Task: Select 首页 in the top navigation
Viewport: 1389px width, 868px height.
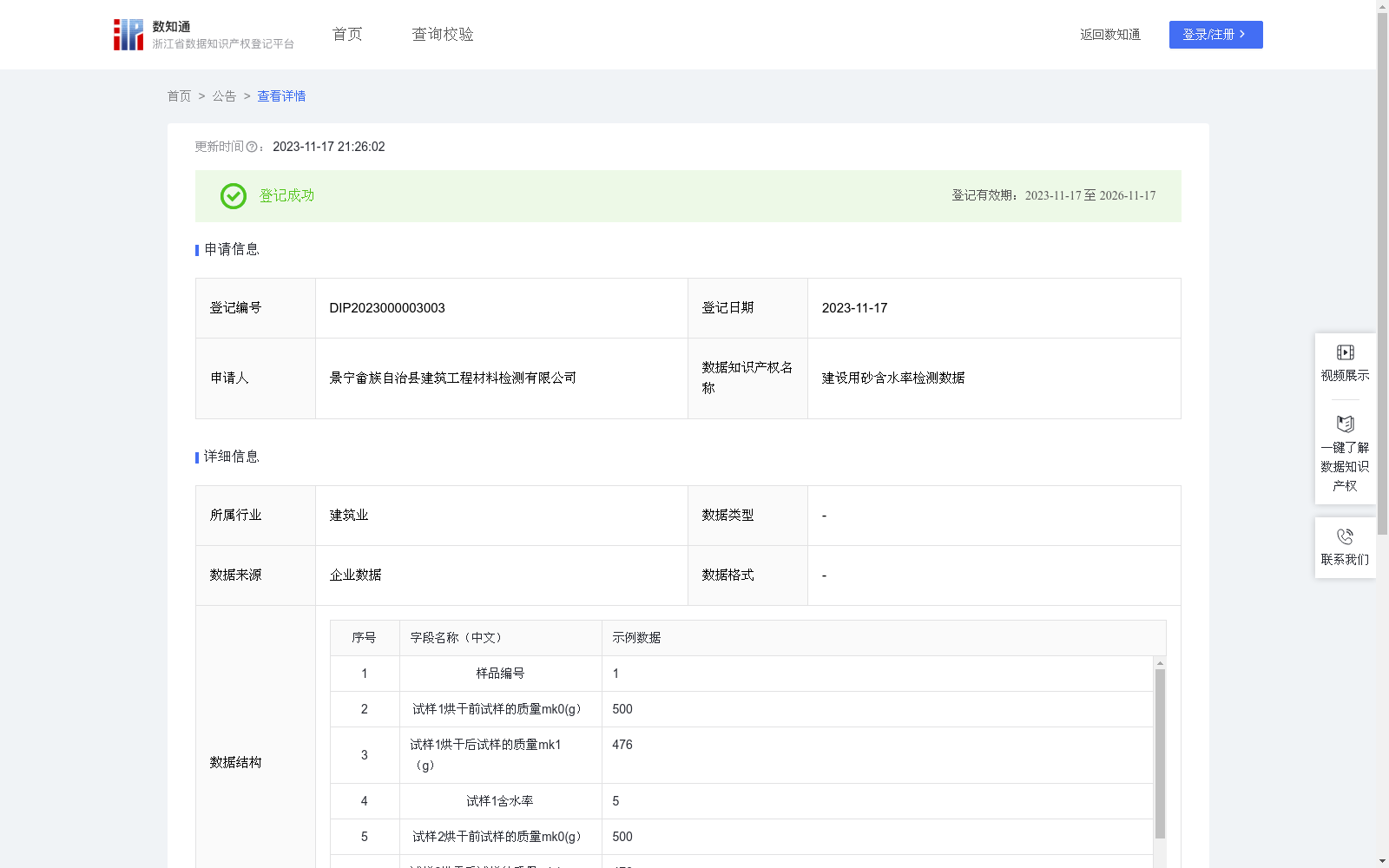Action: [x=346, y=34]
